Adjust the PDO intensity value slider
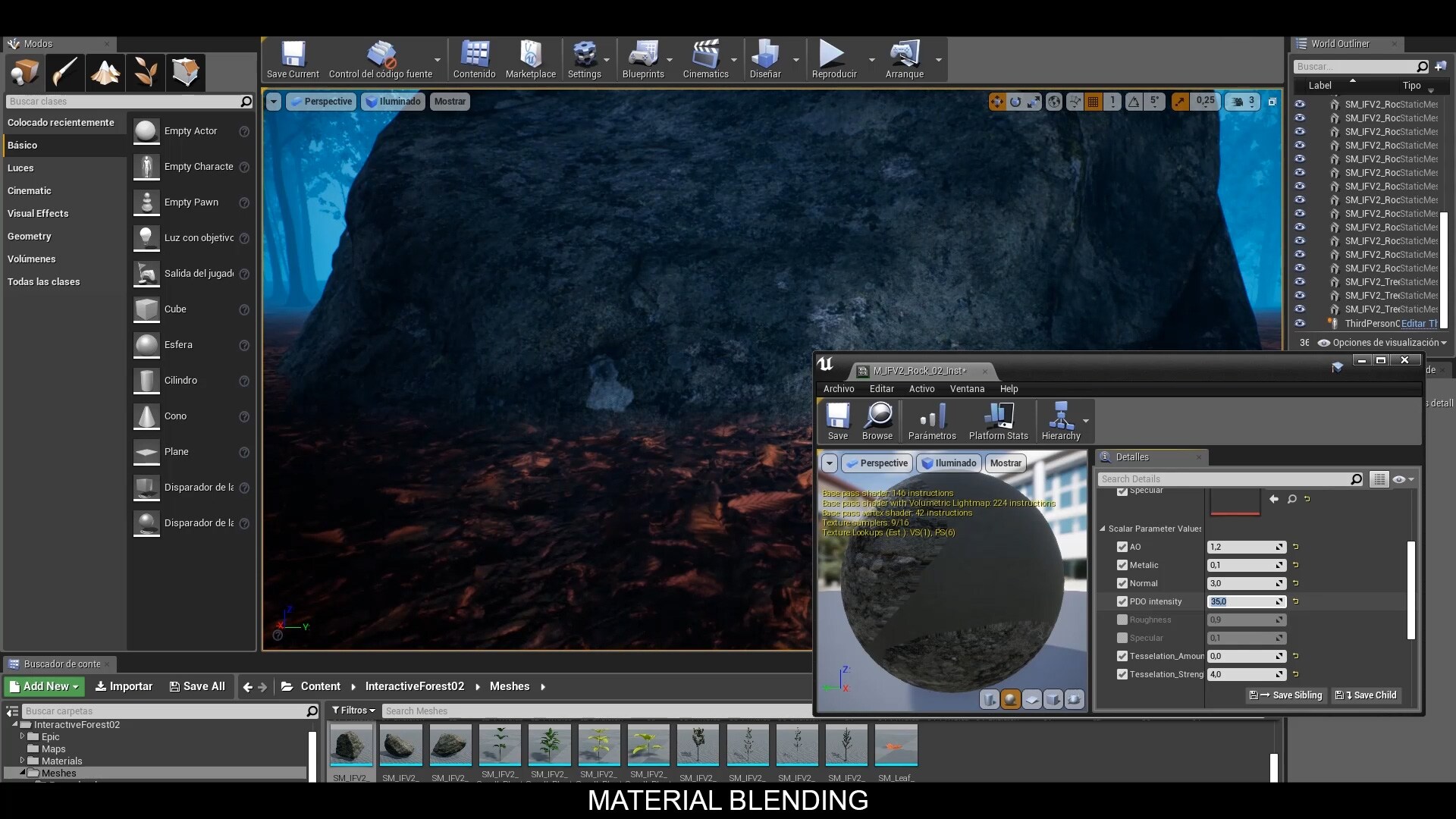The height and width of the screenshot is (819, 1456). (1244, 601)
